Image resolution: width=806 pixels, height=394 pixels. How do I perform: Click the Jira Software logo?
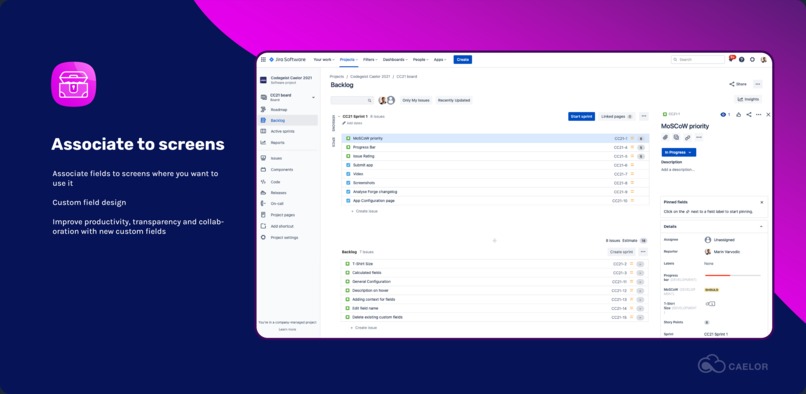pyautogui.click(x=287, y=60)
